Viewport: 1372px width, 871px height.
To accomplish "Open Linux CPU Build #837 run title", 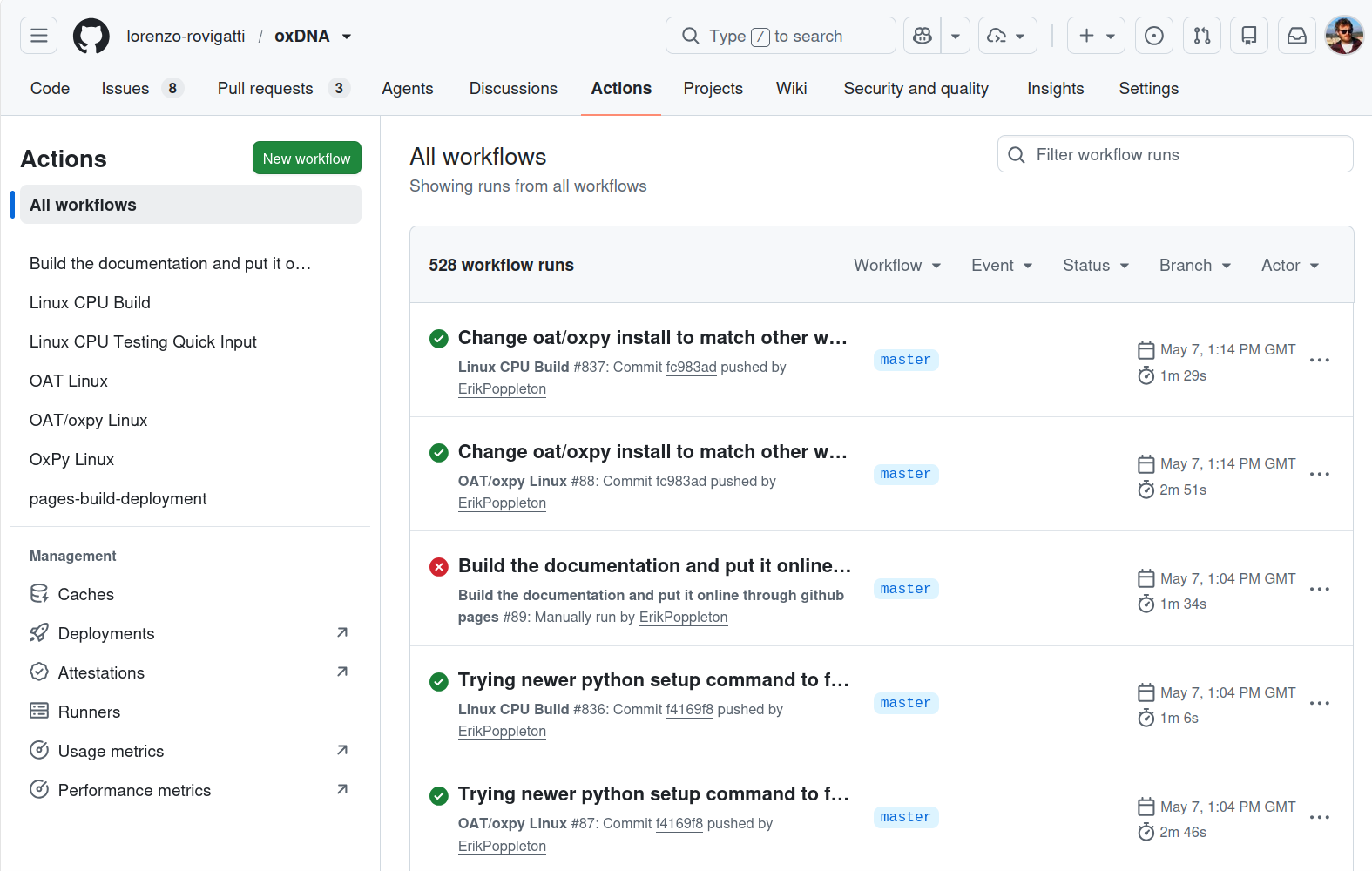I will coord(652,337).
